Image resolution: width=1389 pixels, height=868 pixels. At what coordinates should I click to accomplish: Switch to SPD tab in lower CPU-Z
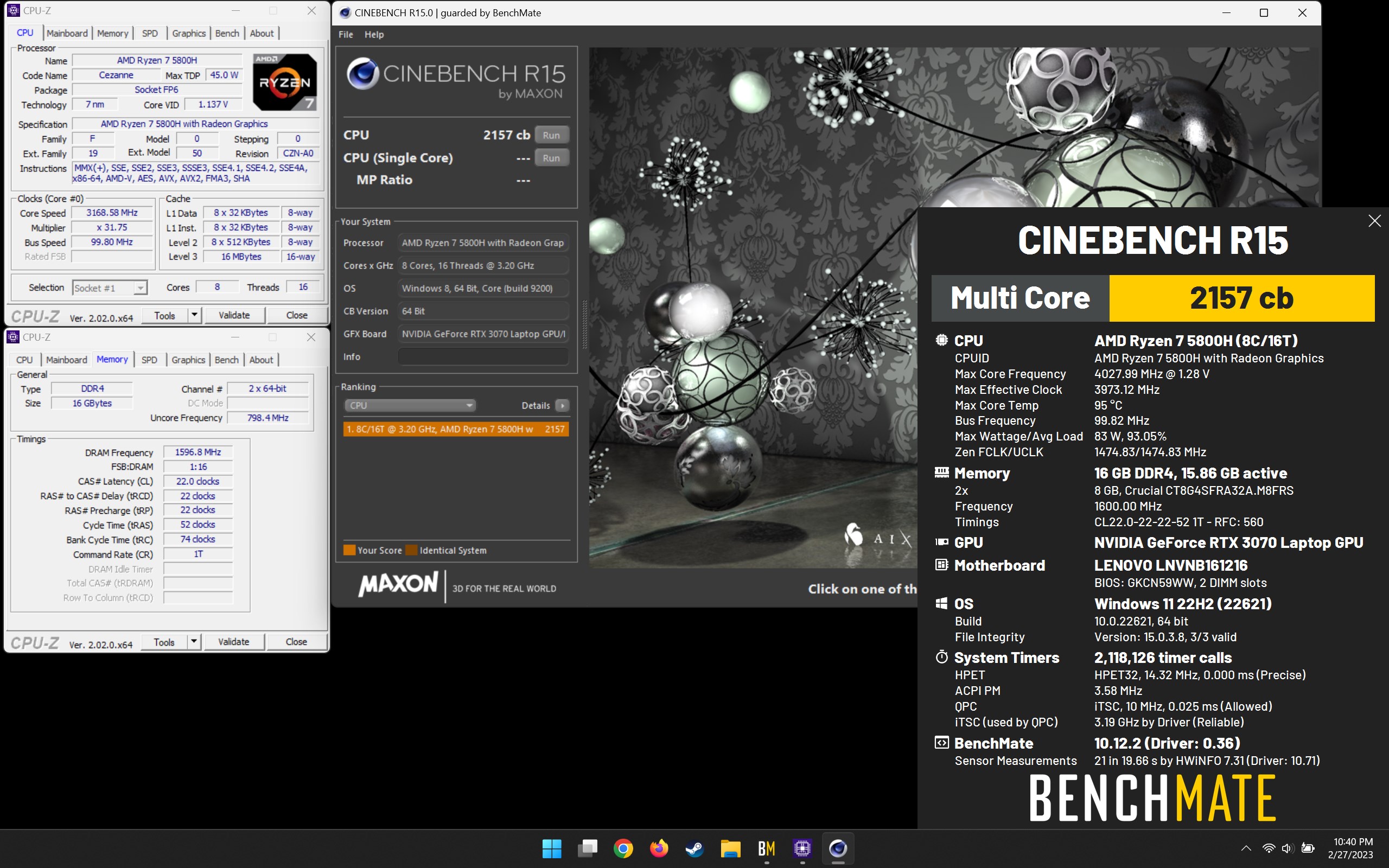[x=149, y=360]
